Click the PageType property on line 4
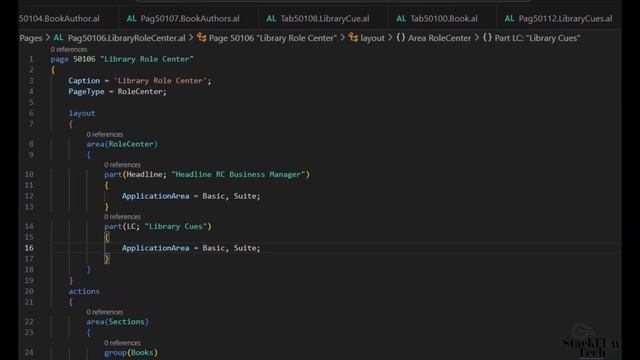The image size is (640, 360). click(86, 91)
